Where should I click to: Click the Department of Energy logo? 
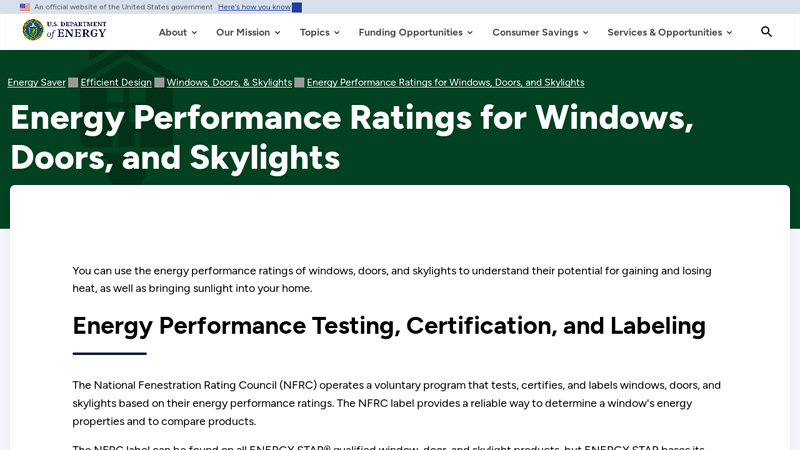tap(64, 30)
